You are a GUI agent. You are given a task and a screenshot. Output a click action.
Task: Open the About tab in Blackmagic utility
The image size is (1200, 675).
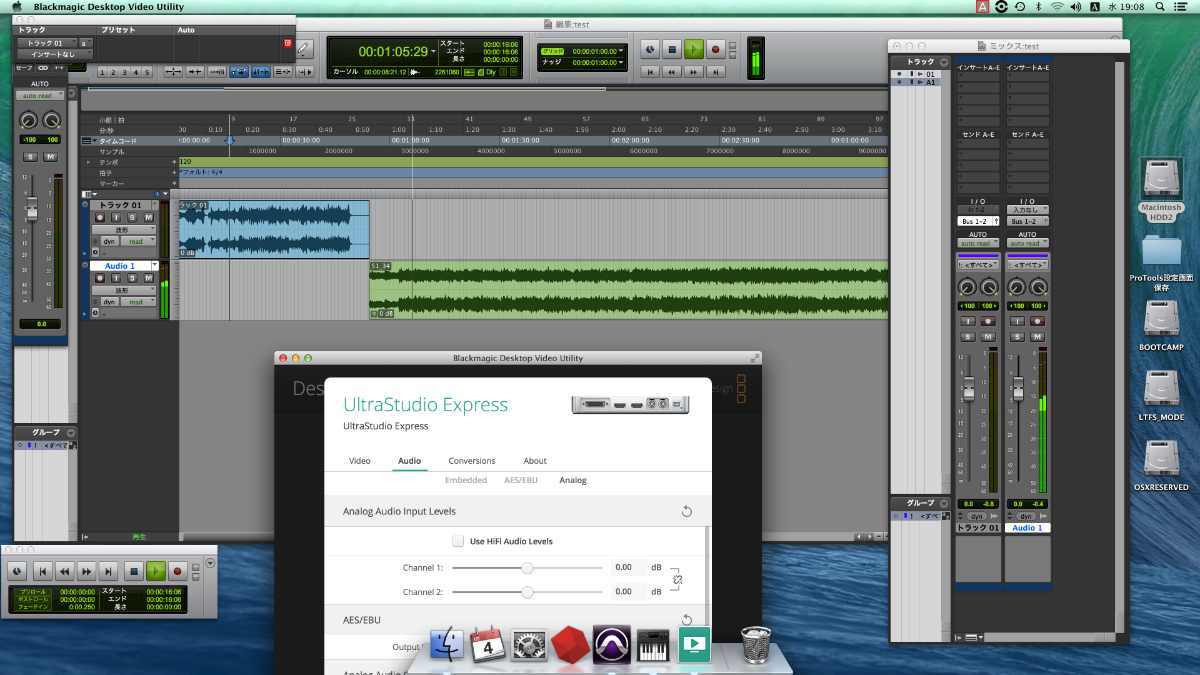point(535,461)
